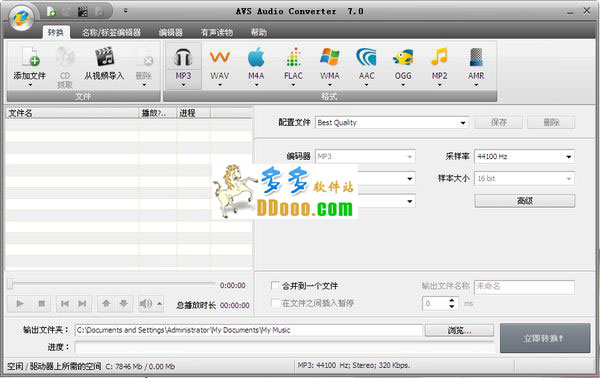Switch to the 编辑器 tab
This screenshot has width=600, height=378.
pos(171,33)
